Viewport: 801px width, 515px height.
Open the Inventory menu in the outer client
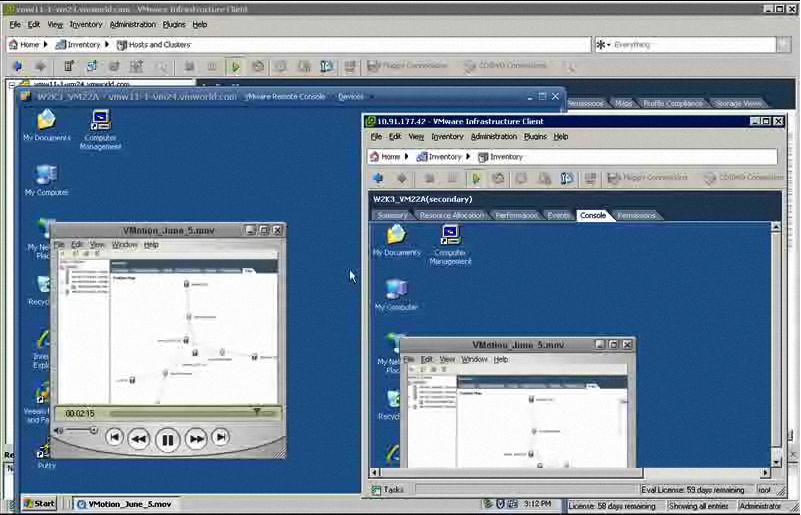[x=86, y=25]
